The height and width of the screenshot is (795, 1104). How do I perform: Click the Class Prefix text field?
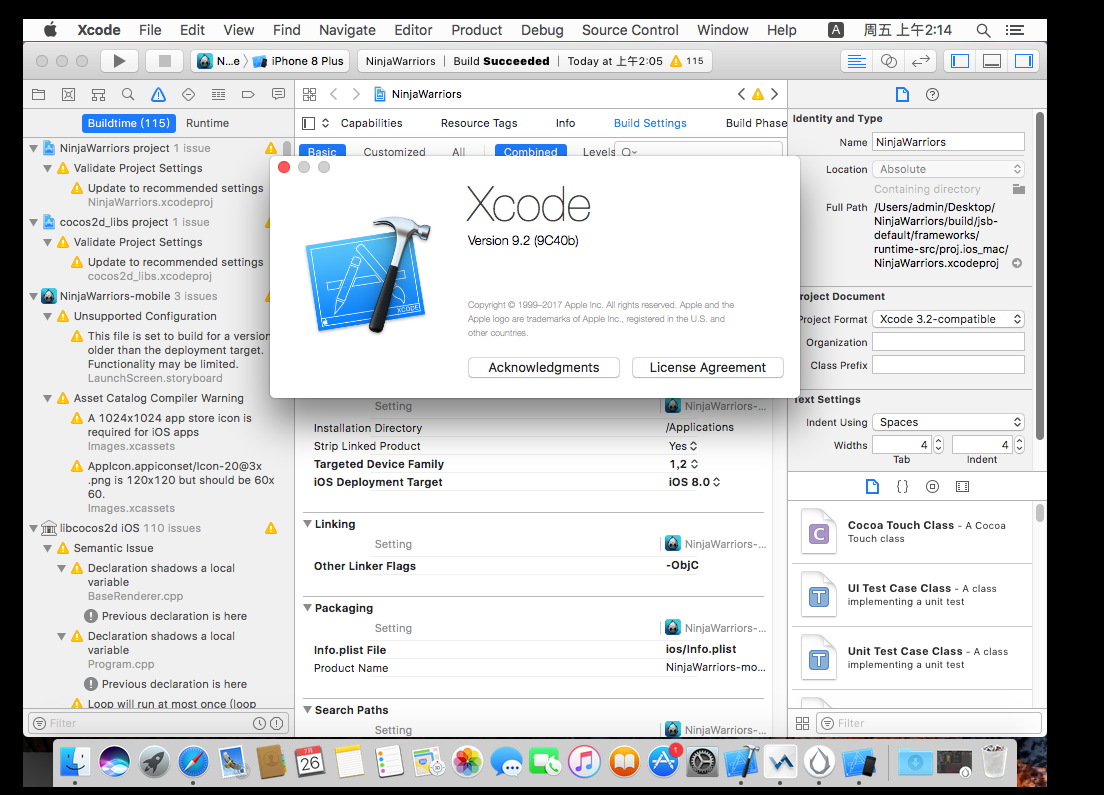[x=948, y=365]
